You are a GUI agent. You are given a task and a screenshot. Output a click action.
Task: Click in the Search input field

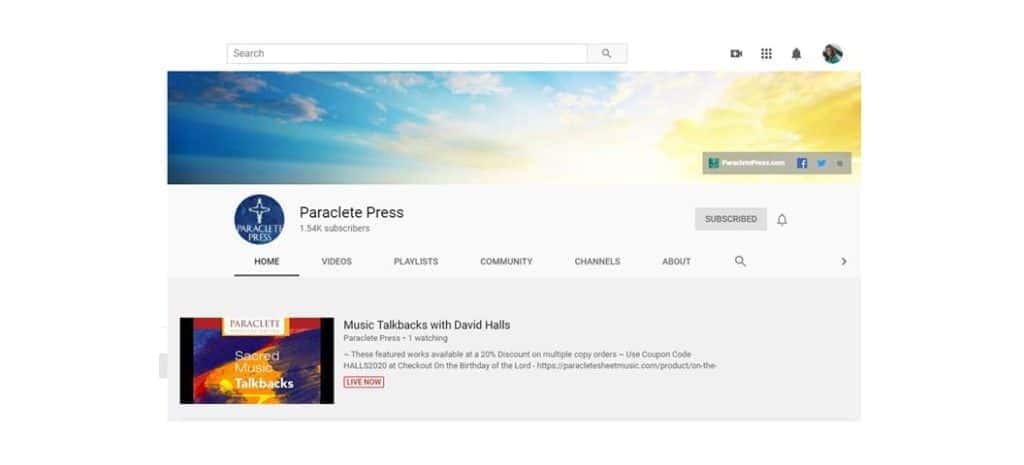pos(407,54)
